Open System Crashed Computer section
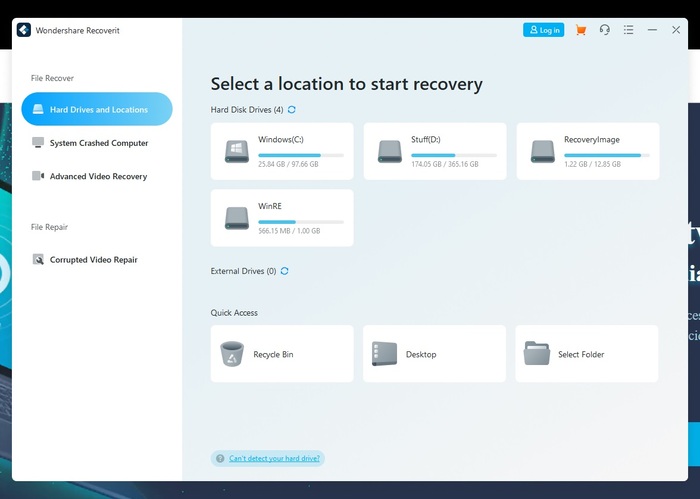Screen dimensions: 700x499 click(x=98, y=143)
